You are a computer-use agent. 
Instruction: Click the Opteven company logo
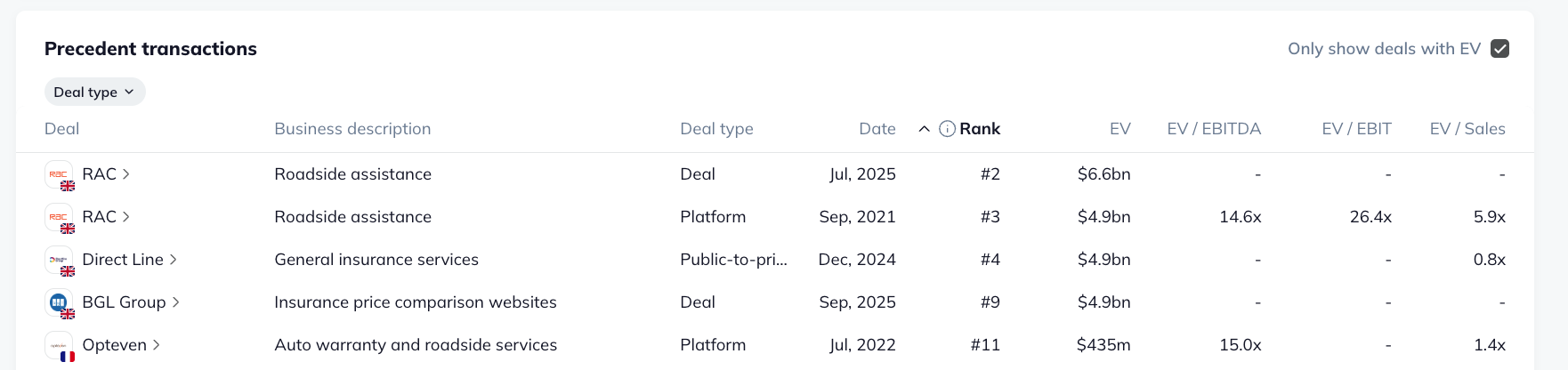click(x=59, y=345)
